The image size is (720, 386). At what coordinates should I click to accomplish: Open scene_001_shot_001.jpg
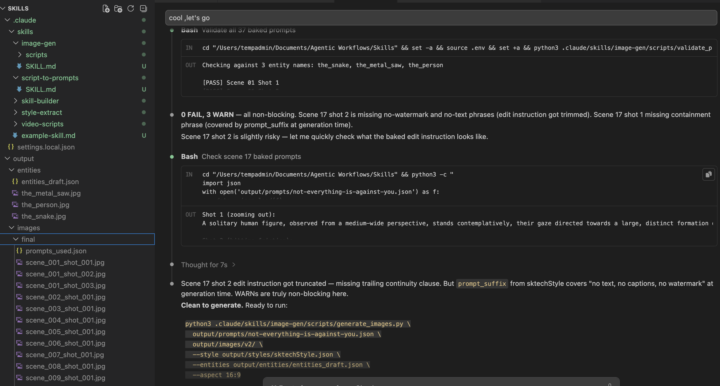click(x=65, y=263)
